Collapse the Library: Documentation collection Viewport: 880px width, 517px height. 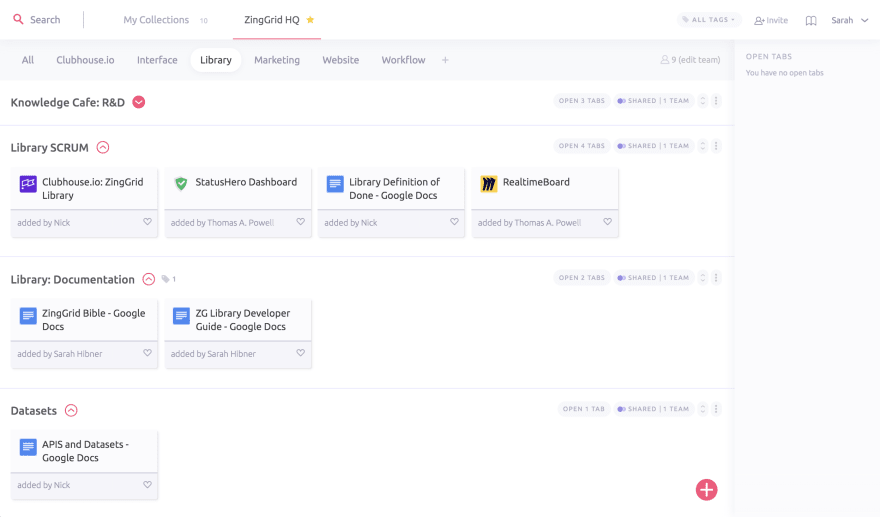pyautogui.click(x=149, y=279)
